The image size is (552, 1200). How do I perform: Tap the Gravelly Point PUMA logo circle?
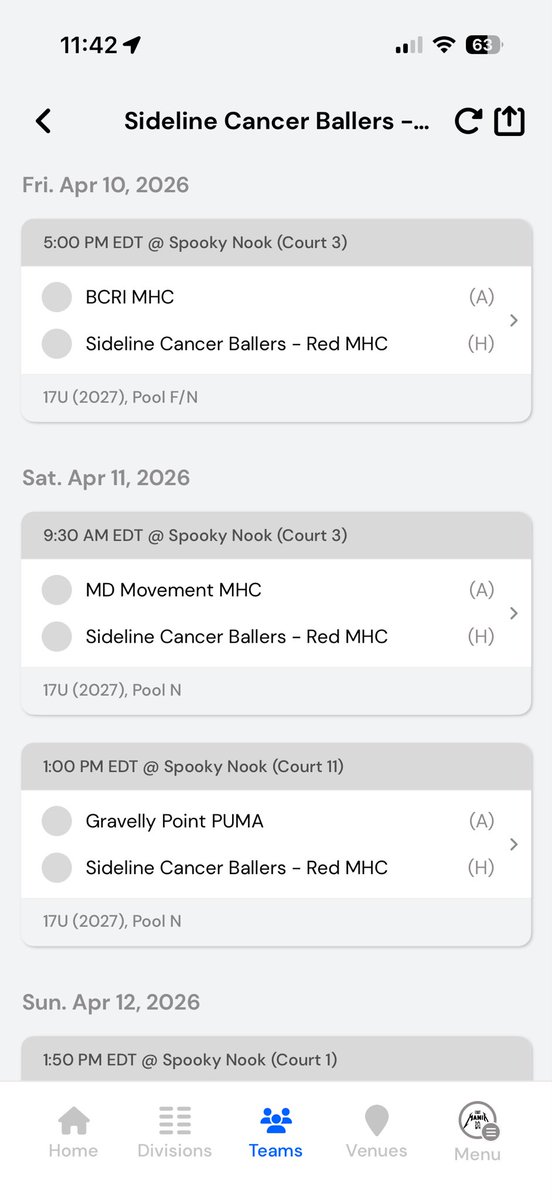click(x=57, y=821)
